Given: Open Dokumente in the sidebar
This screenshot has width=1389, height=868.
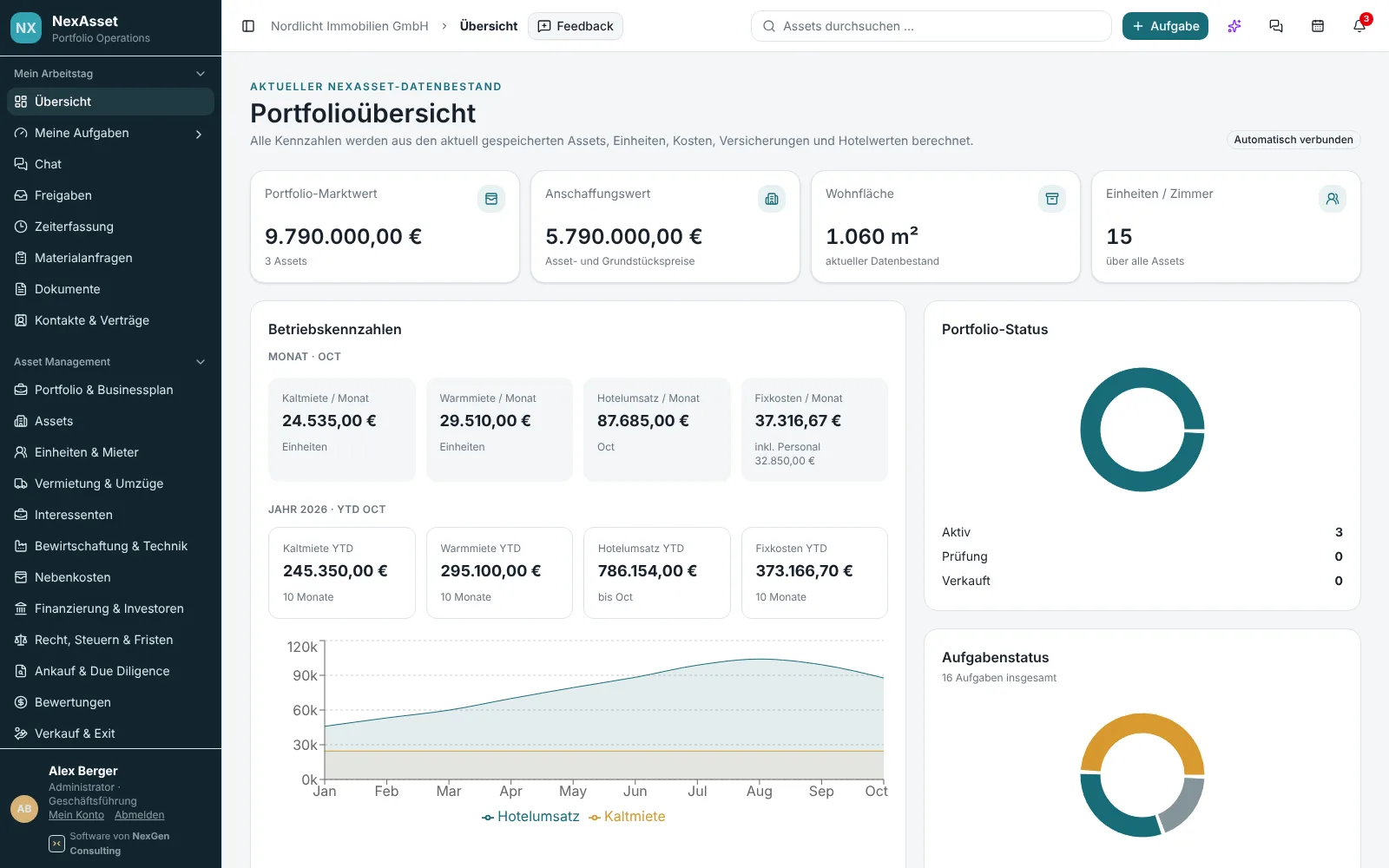Looking at the screenshot, I should click(x=110, y=289).
